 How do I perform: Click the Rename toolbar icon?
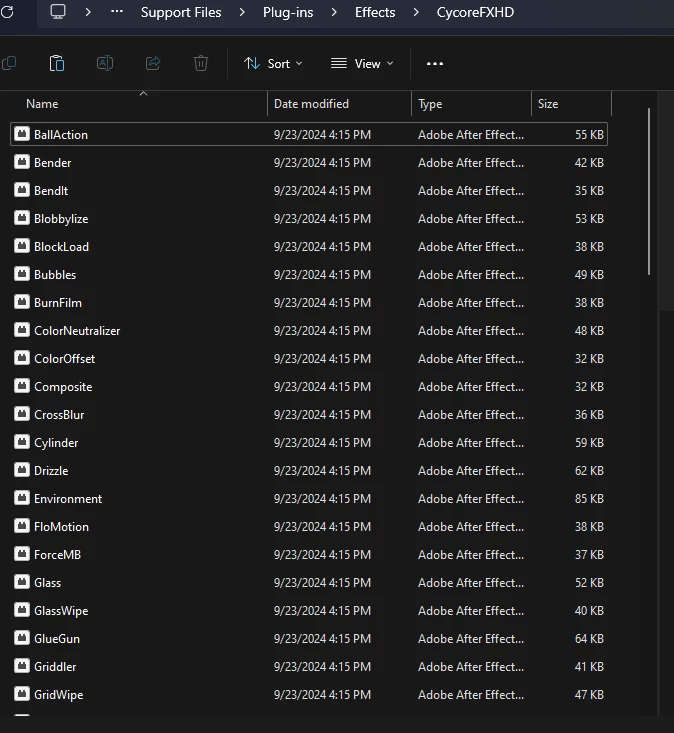point(105,63)
